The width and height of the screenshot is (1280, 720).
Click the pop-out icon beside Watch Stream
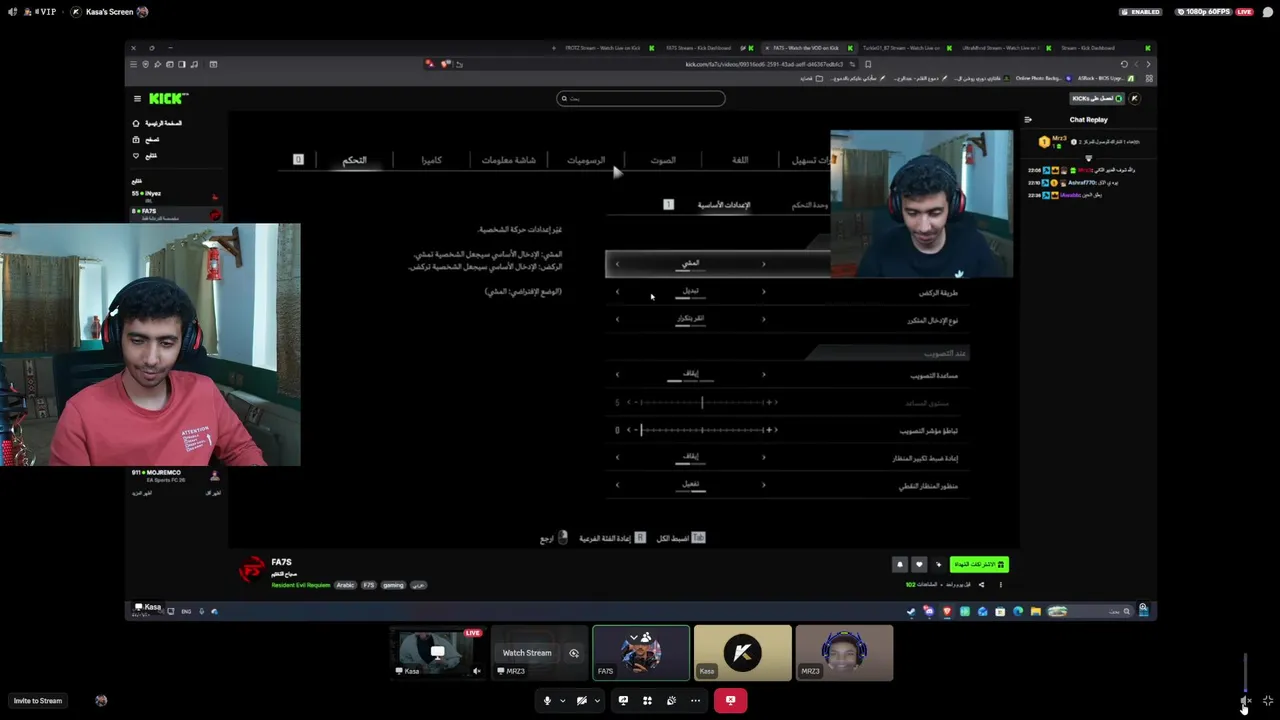pos(574,653)
